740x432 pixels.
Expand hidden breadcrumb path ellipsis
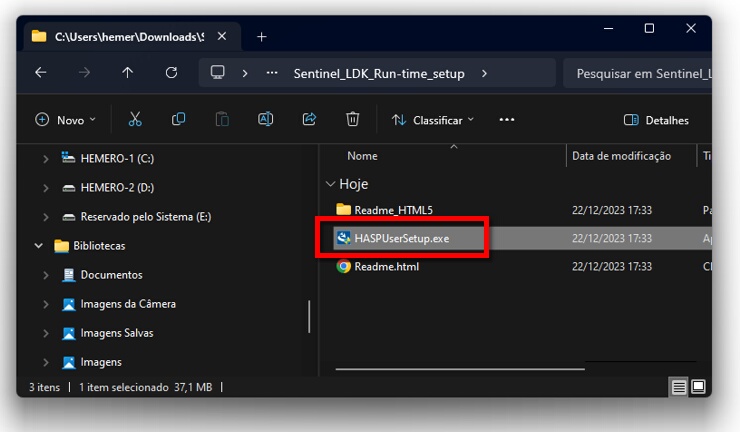pyautogui.click(x=272, y=73)
